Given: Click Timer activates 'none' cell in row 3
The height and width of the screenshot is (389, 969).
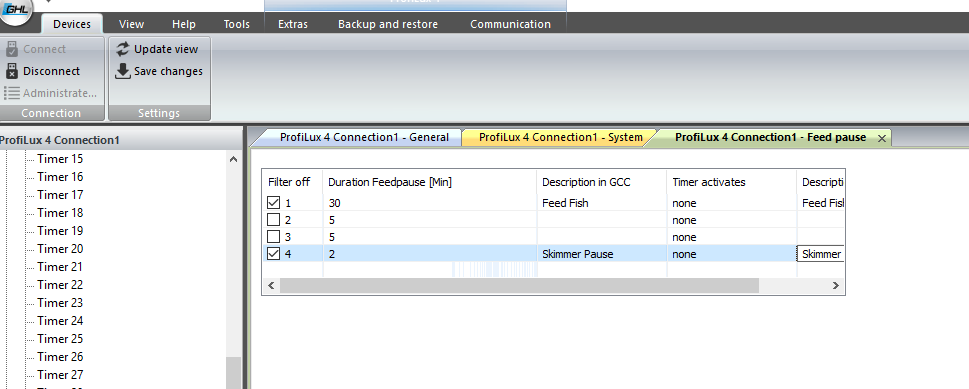Looking at the screenshot, I should coord(732,236).
